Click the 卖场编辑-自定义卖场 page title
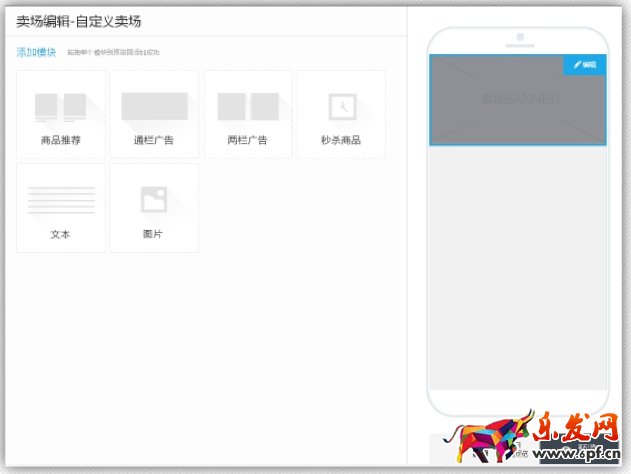The height and width of the screenshot is (474, 631). 79,21
